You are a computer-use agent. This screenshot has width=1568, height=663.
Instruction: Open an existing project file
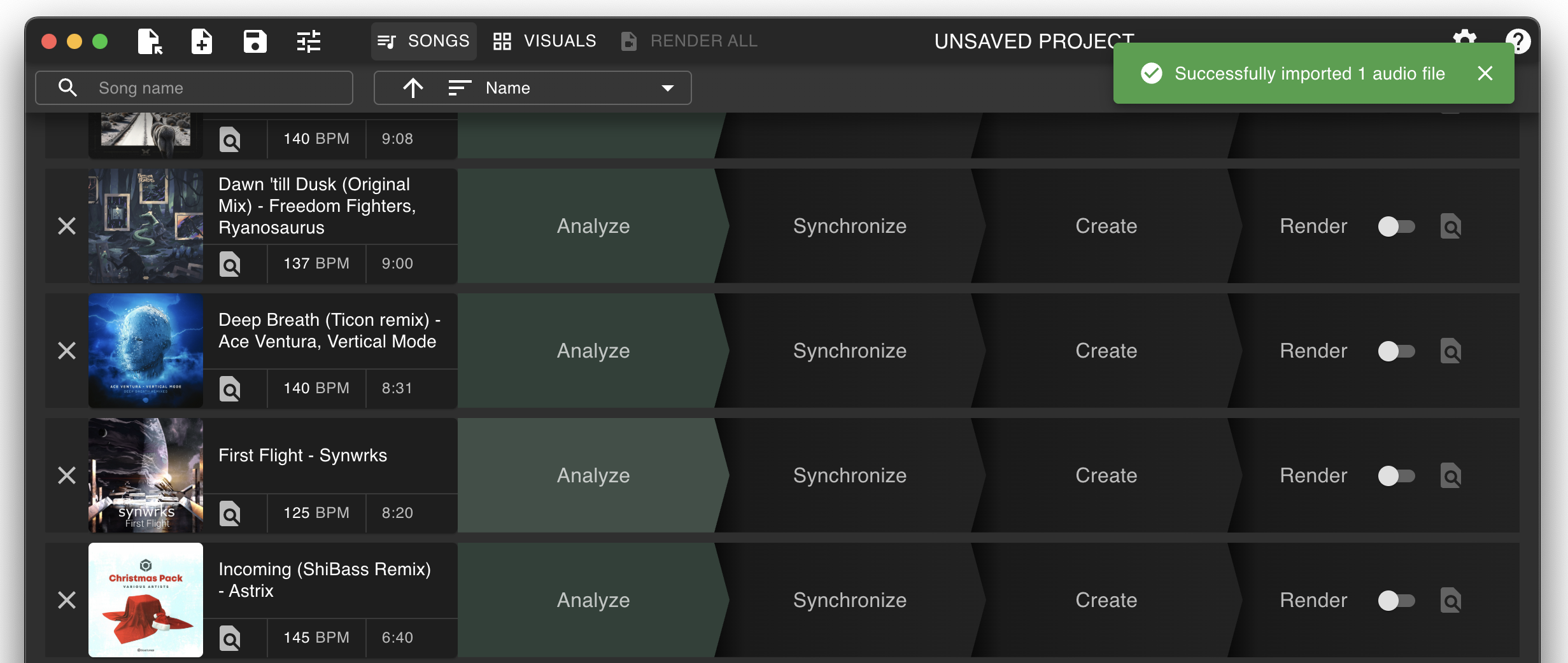pos(149,41)
